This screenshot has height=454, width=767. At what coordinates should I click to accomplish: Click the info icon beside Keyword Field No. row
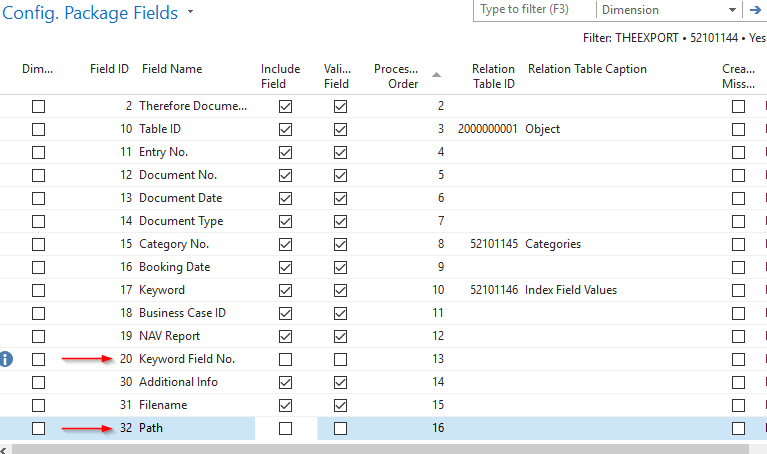pyautogui.click(x=7, y=359)
